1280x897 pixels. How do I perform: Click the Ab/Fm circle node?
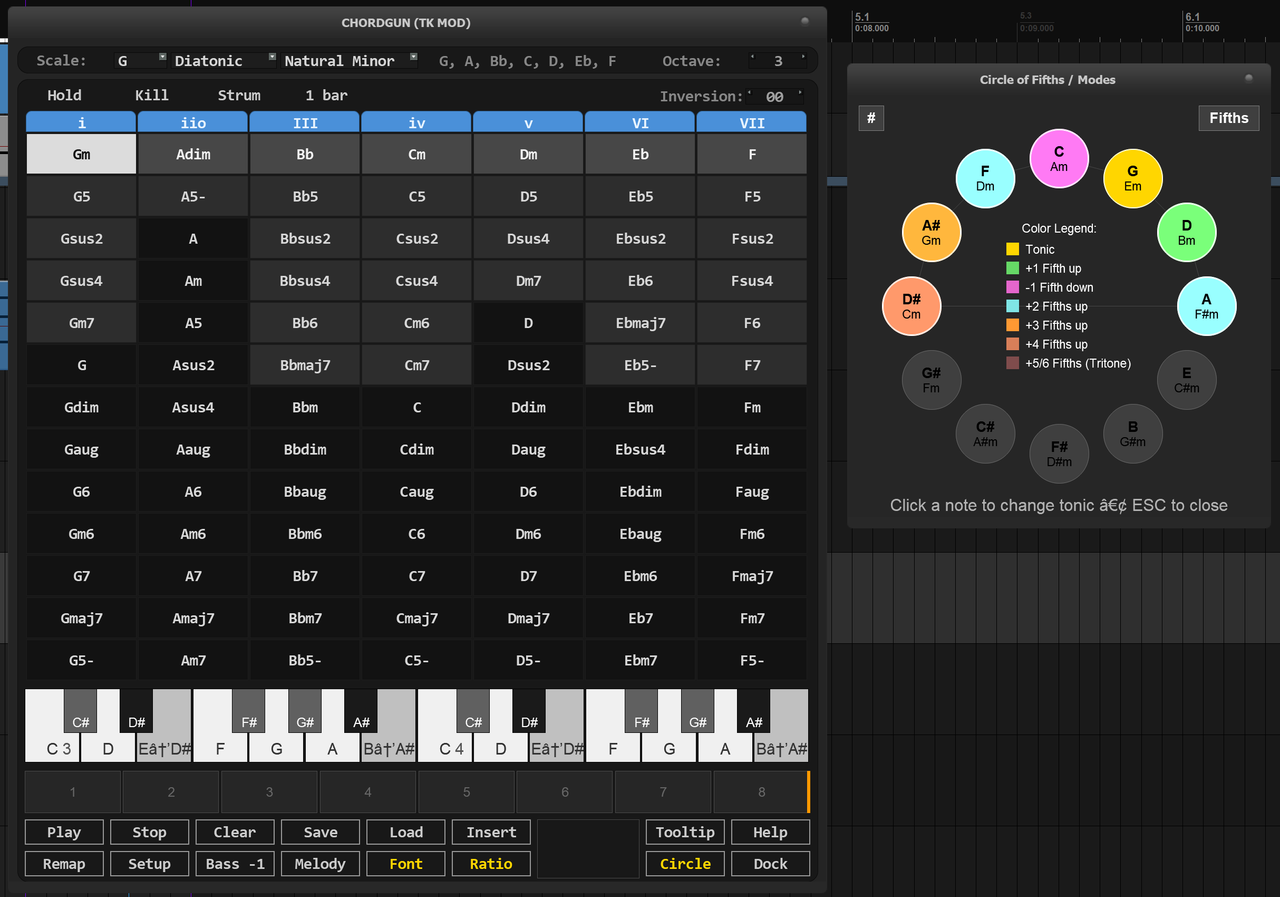click(x=931, y=380)
